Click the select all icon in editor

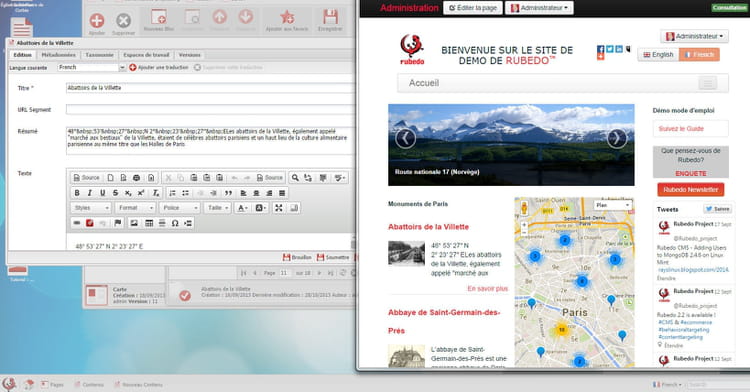[323, 177]
